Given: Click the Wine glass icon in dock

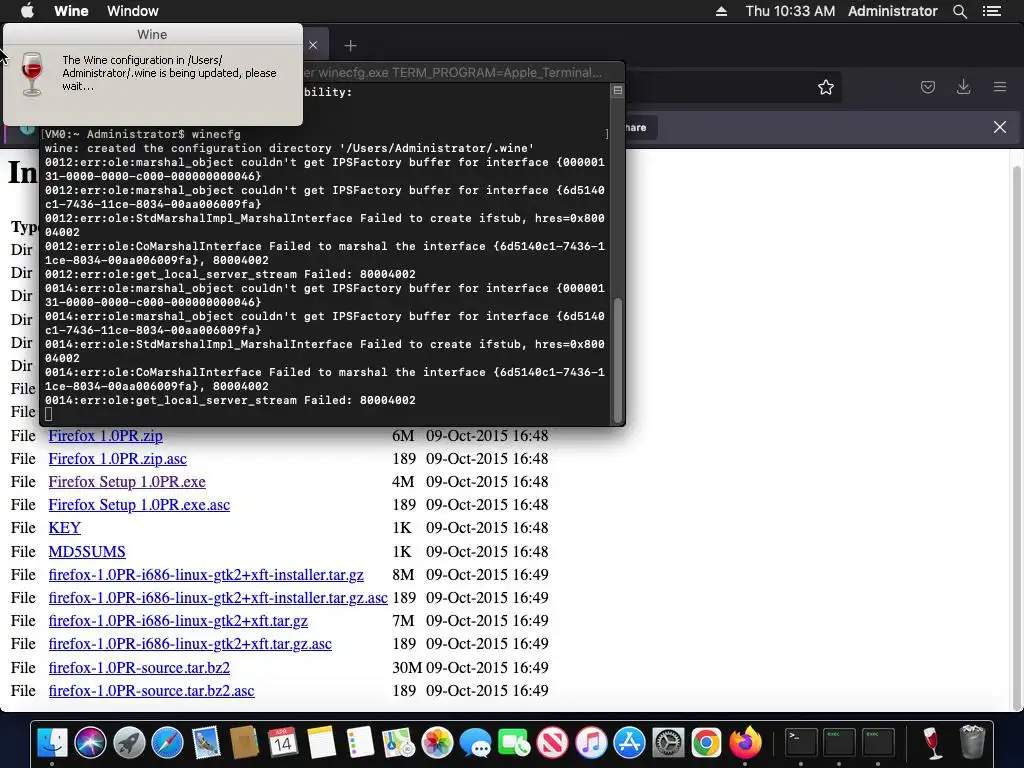Looking at the screenshot, I should pyautogui.click(x=932, y=743).
